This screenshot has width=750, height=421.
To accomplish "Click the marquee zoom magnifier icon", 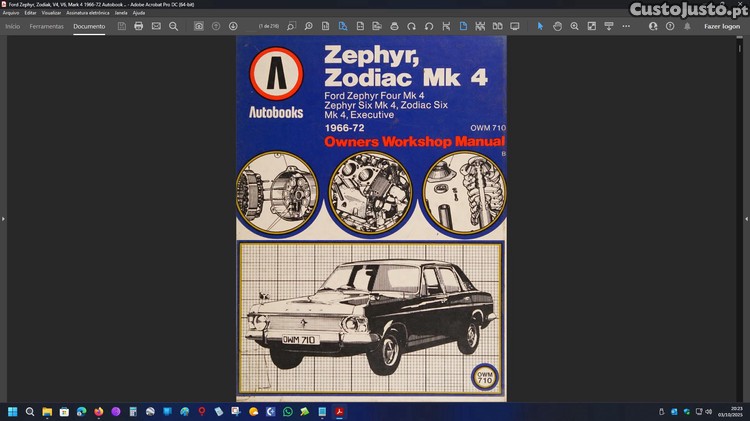I will tap(291, 26).
